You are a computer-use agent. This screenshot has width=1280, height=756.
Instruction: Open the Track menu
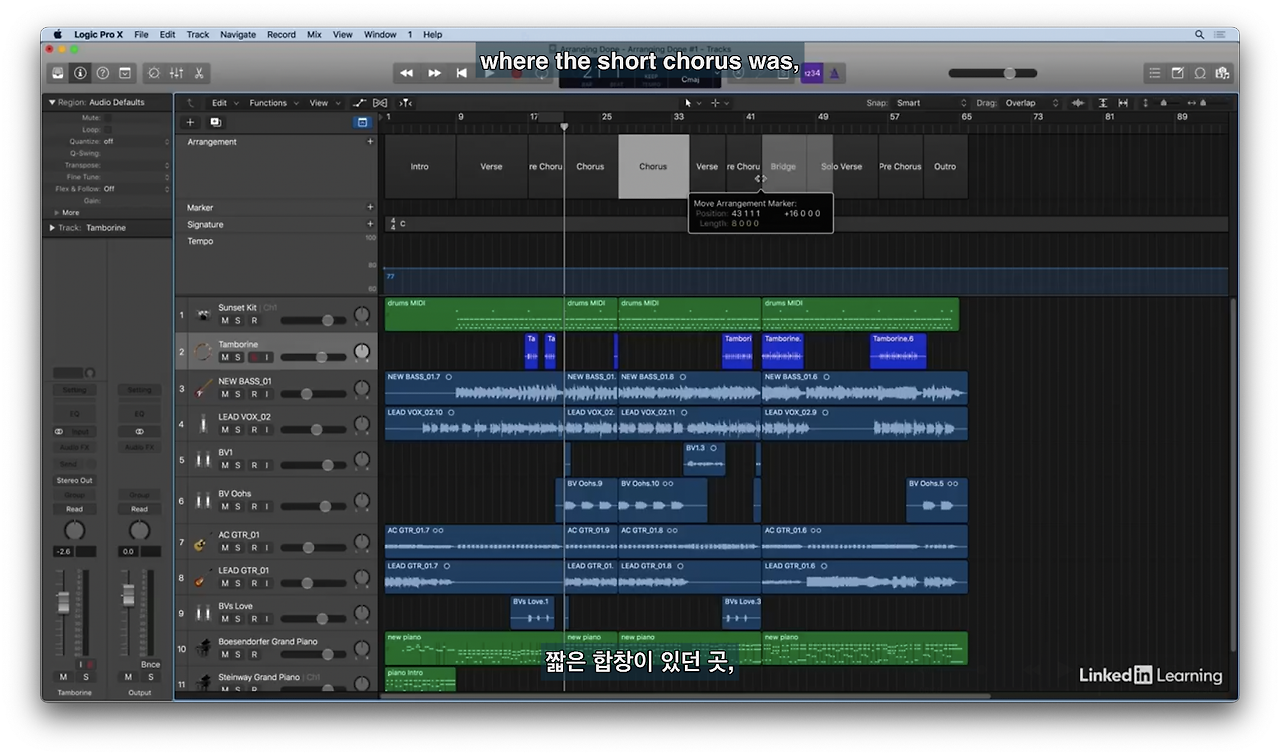coord(198,34)
